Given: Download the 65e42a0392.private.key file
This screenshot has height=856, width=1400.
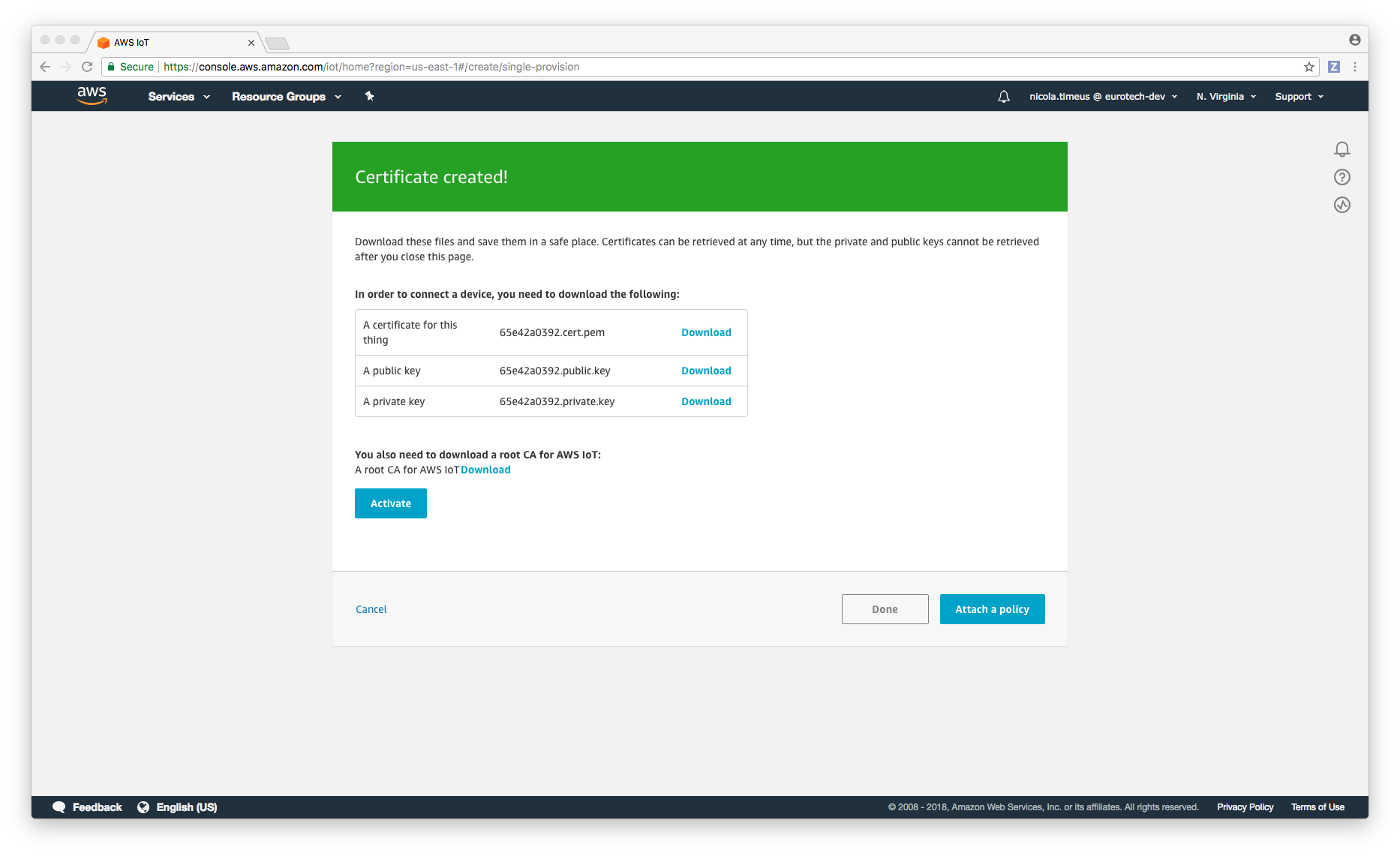Looking at the screenshot, I should coord(706,401).
